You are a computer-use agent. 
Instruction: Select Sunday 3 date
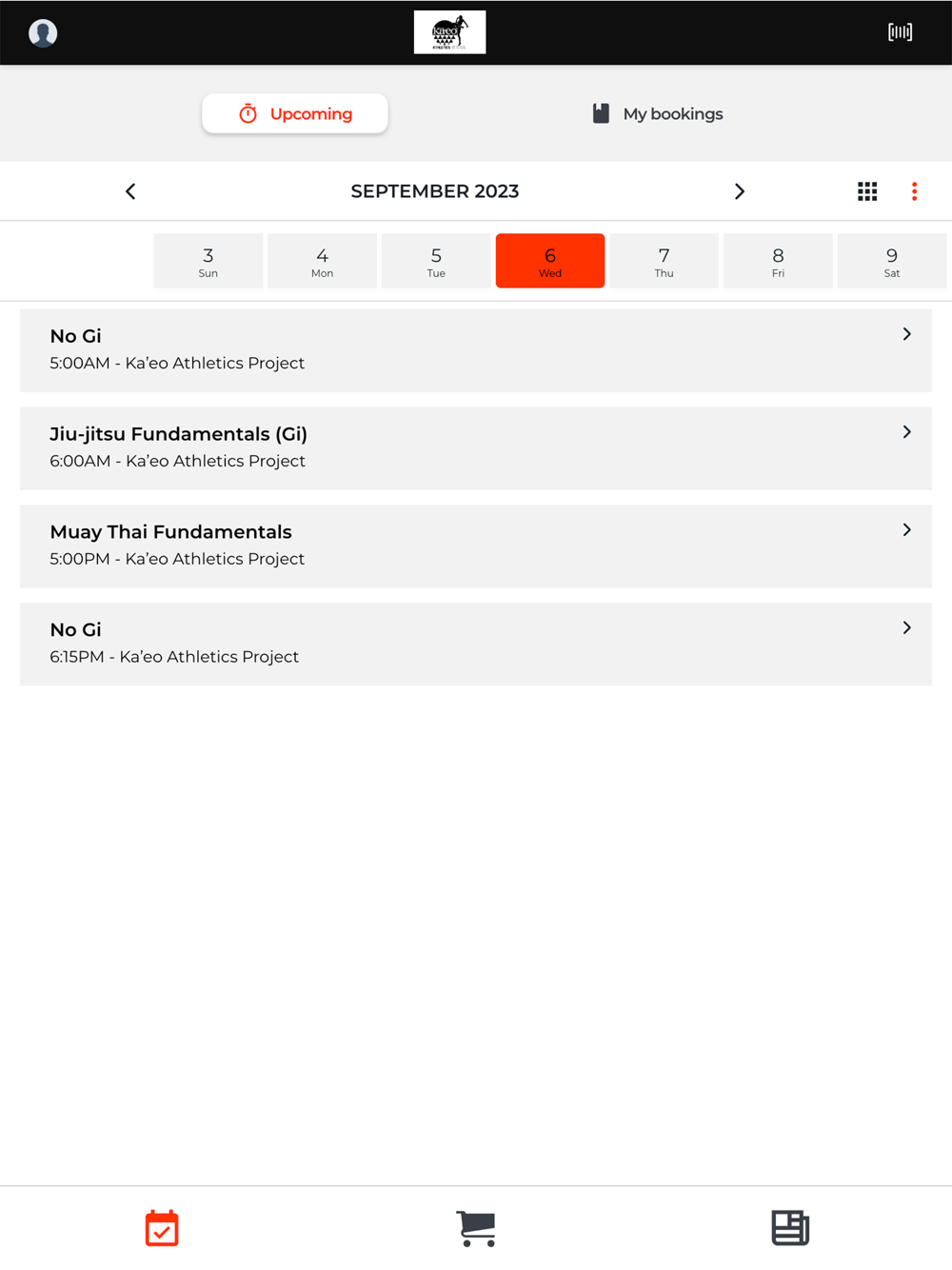pyautogui.click(x=208, y=261)
